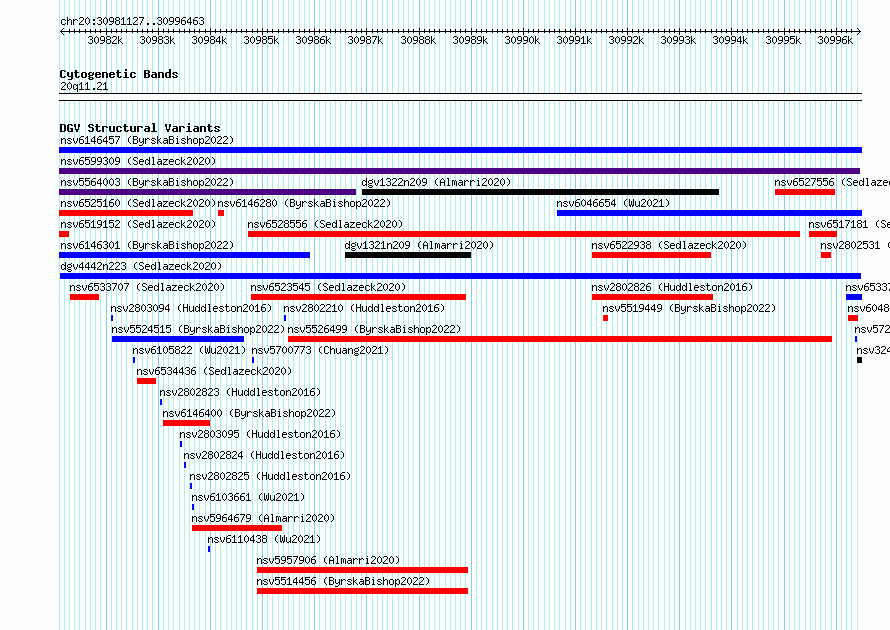This screenshot has width=890, height=630.
Task: Click nsv2803095 (Huddleston2016) label
Action: tap(260, 434)
